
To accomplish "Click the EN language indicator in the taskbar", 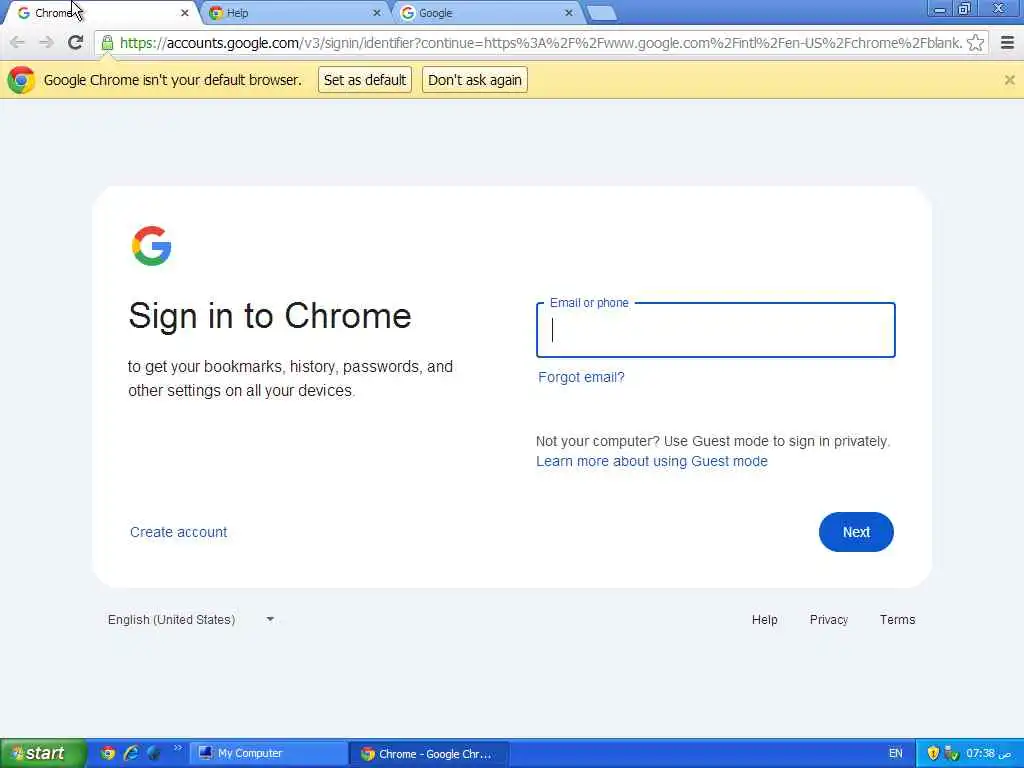I will click(x=895, y=753).
